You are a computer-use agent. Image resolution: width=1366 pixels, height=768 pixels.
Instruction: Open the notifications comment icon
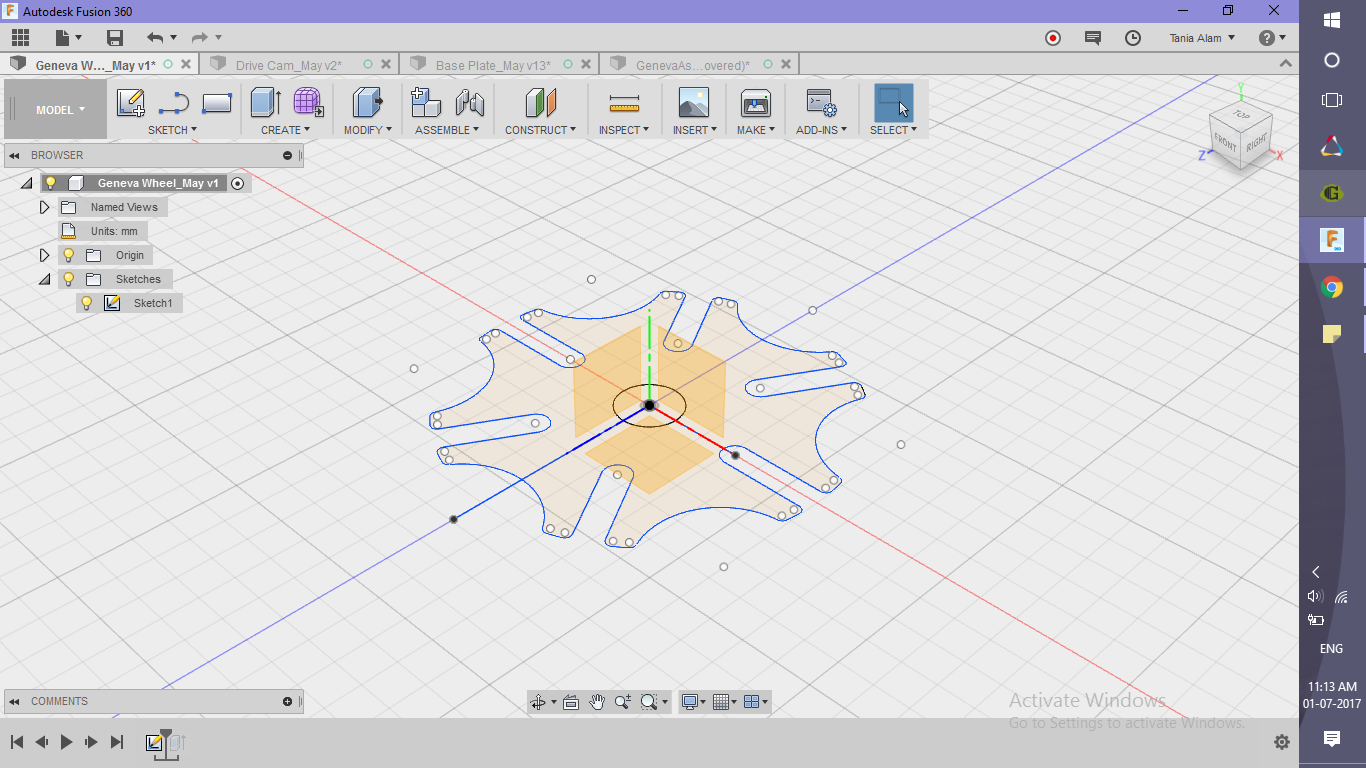coord(1093,38)
